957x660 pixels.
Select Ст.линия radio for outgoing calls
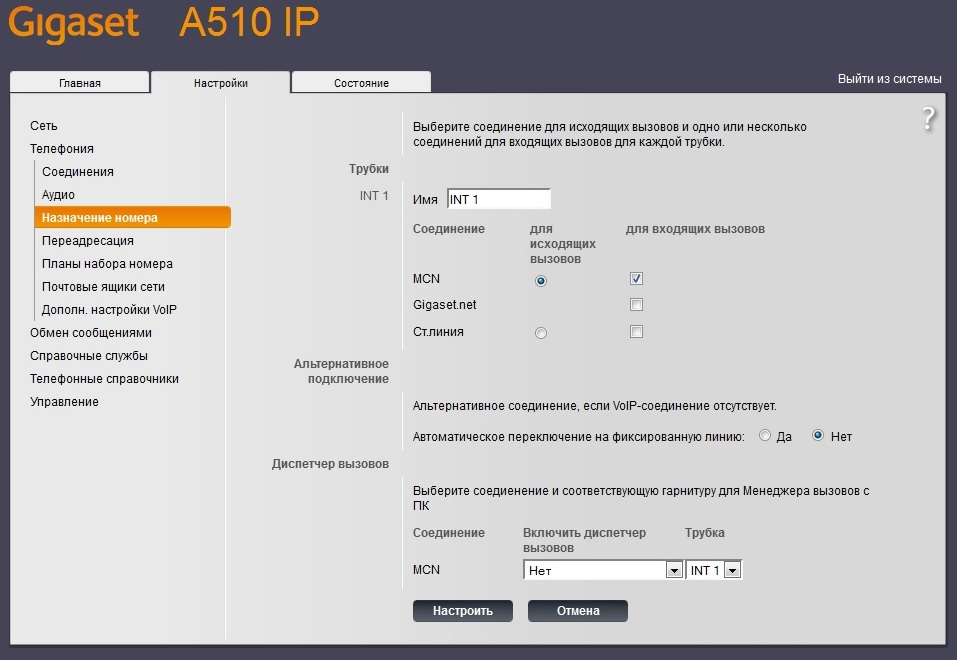[541, 333]
